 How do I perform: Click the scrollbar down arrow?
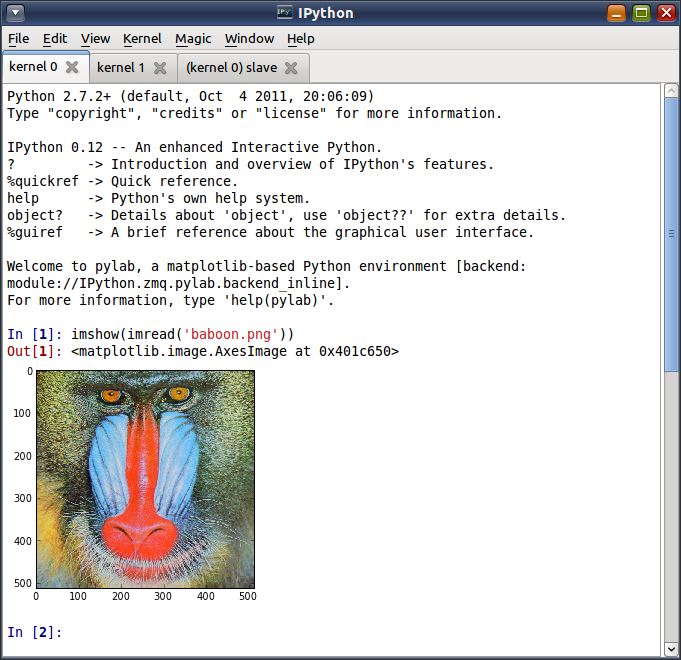pyautogui.click(x=671, y=648)
